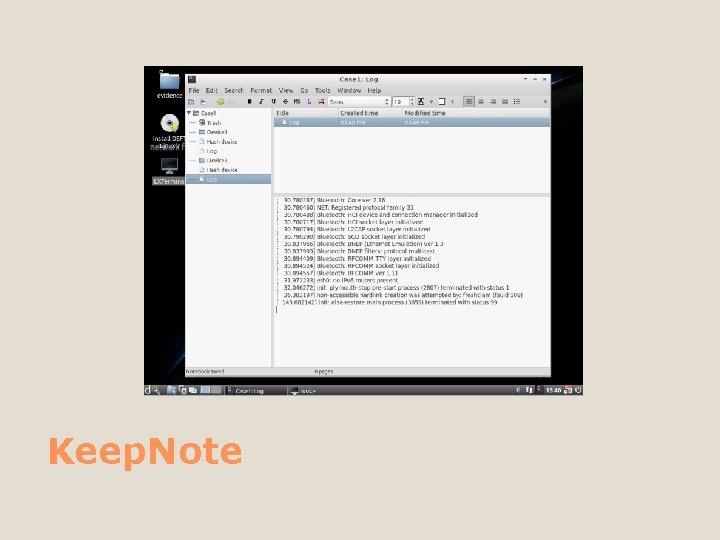Screen dimensions: 720x540
Task: Open the evidence folder on the desktop
Action: (x=169, y=85)
